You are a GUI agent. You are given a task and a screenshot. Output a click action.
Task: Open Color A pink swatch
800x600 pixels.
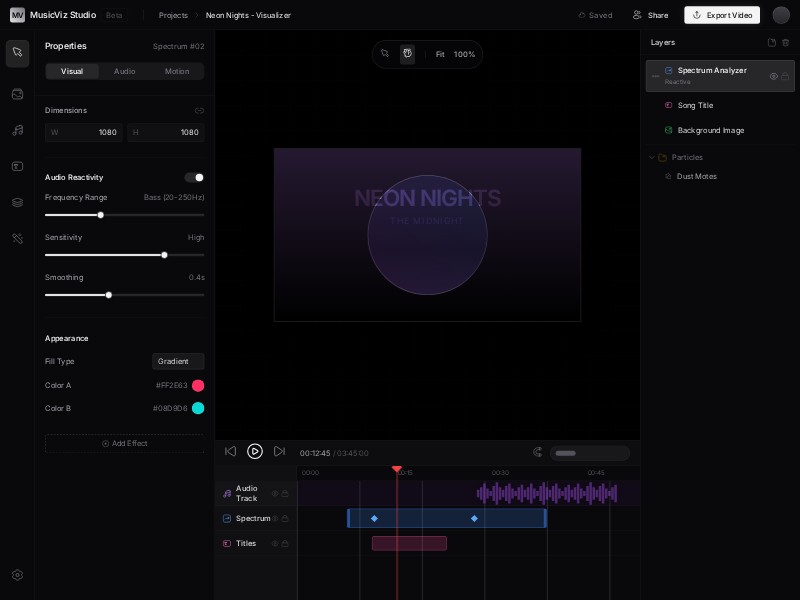198,386
